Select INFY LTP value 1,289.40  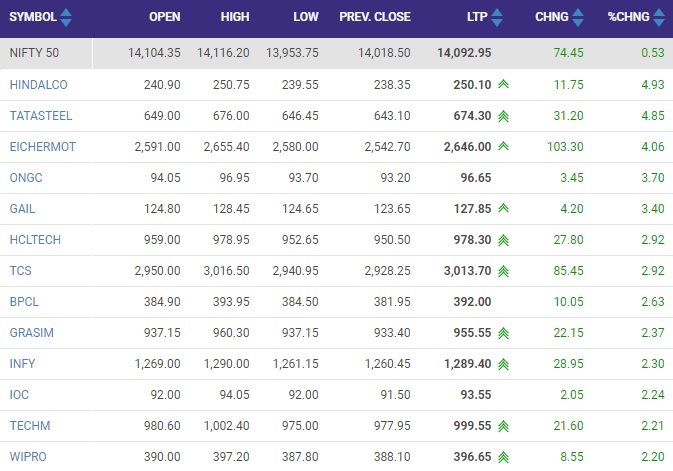[468, 364]
